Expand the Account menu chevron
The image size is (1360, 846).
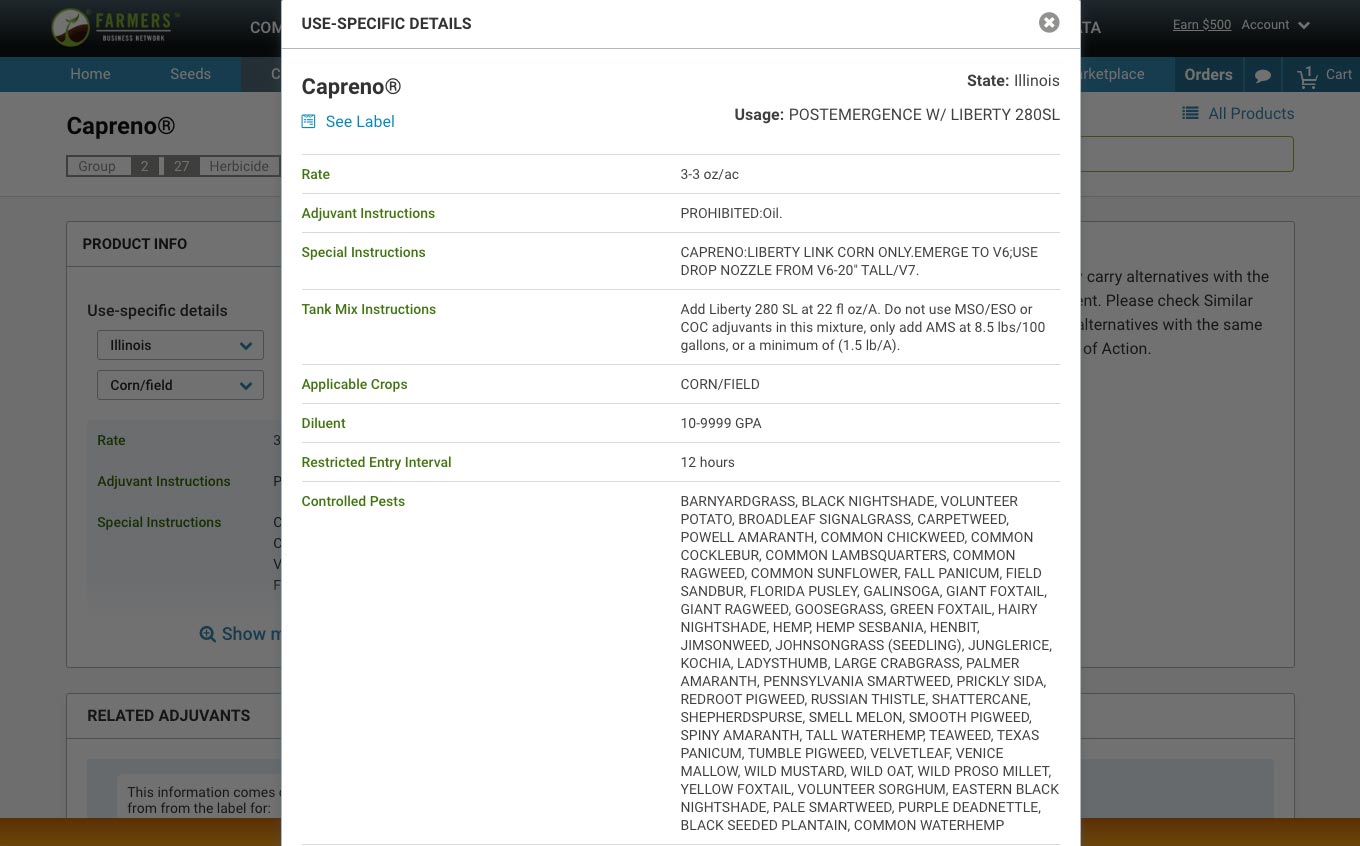1303,25
